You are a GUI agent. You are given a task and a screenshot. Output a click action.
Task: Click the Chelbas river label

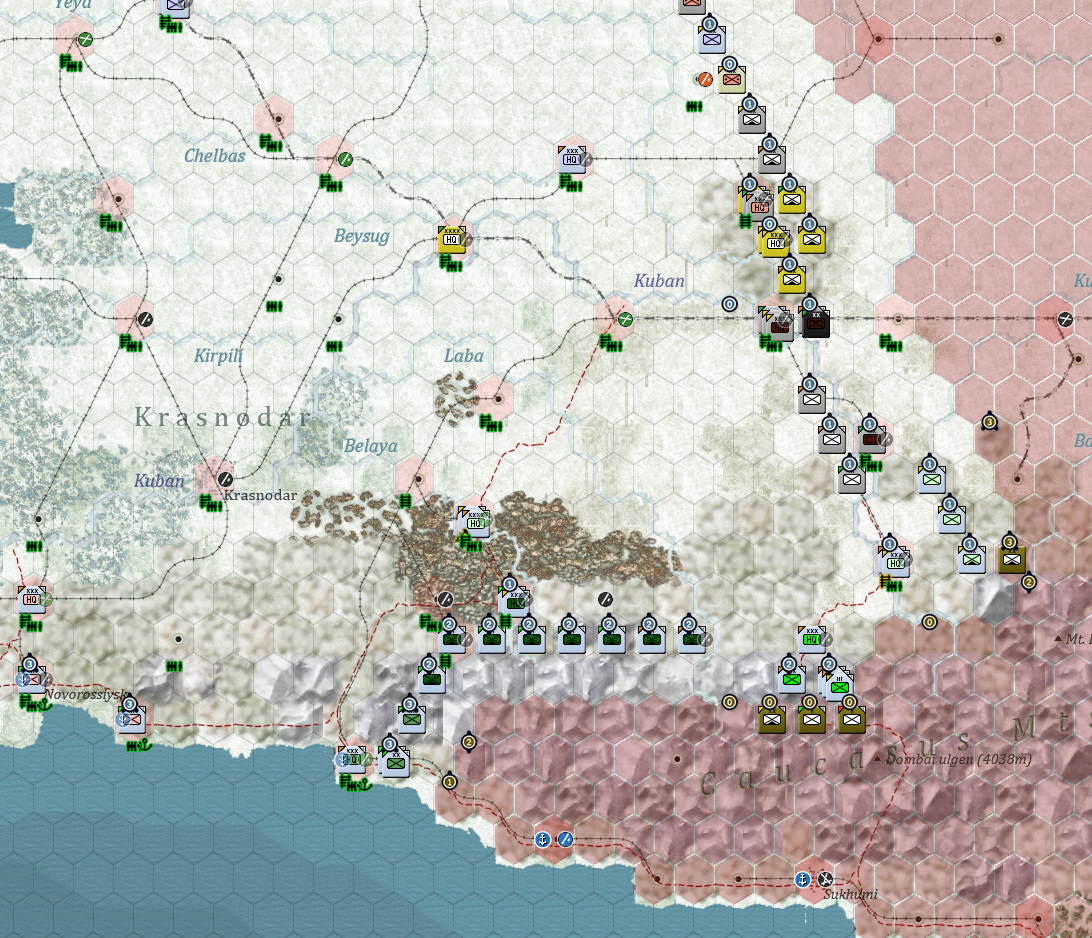tap(214, 156)
